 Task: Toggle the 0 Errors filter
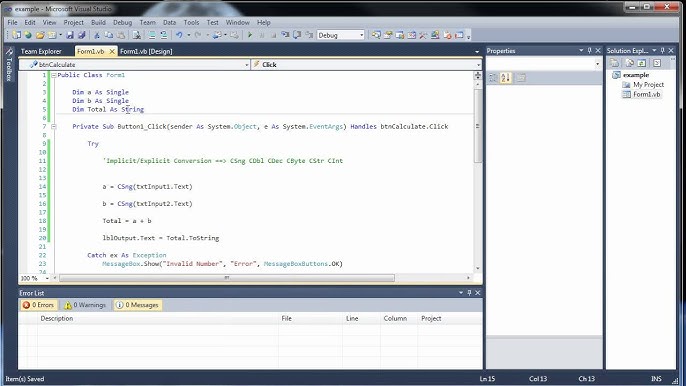(x=38, y=305)
